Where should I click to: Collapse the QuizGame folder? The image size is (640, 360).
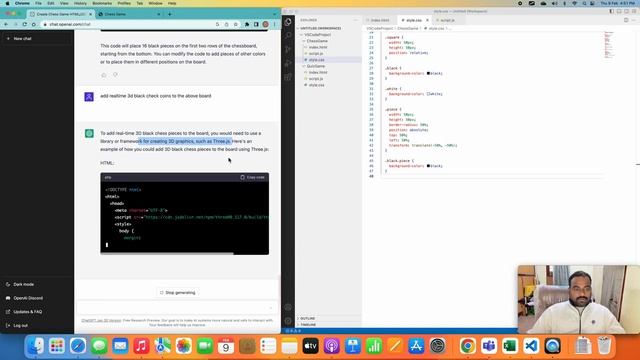click(315, 66)
